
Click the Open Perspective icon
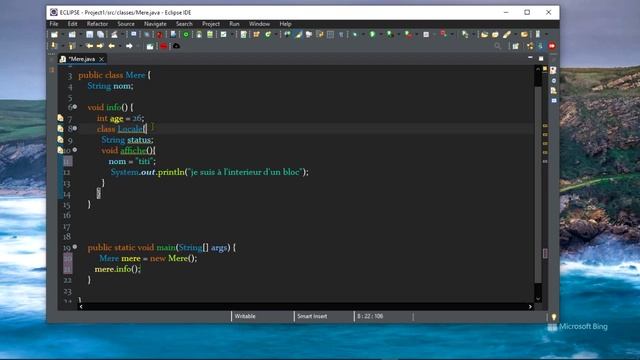click(x=516, y=46)
